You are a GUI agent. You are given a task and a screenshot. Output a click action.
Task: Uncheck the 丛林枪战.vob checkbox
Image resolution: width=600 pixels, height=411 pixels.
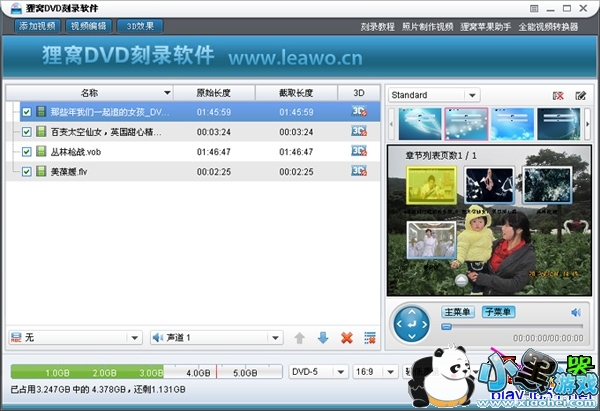point(27,152)
